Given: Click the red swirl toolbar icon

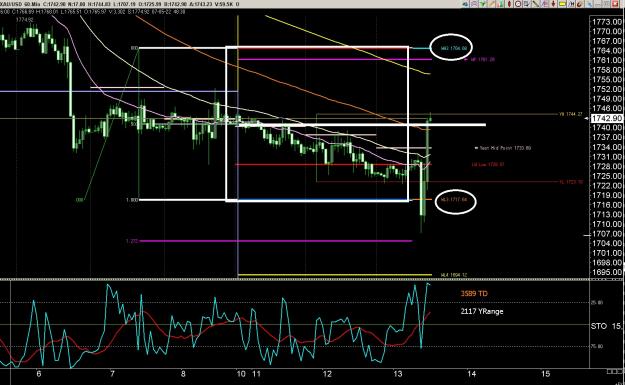Looking at the screenshot, I should (x=579, y=4).
